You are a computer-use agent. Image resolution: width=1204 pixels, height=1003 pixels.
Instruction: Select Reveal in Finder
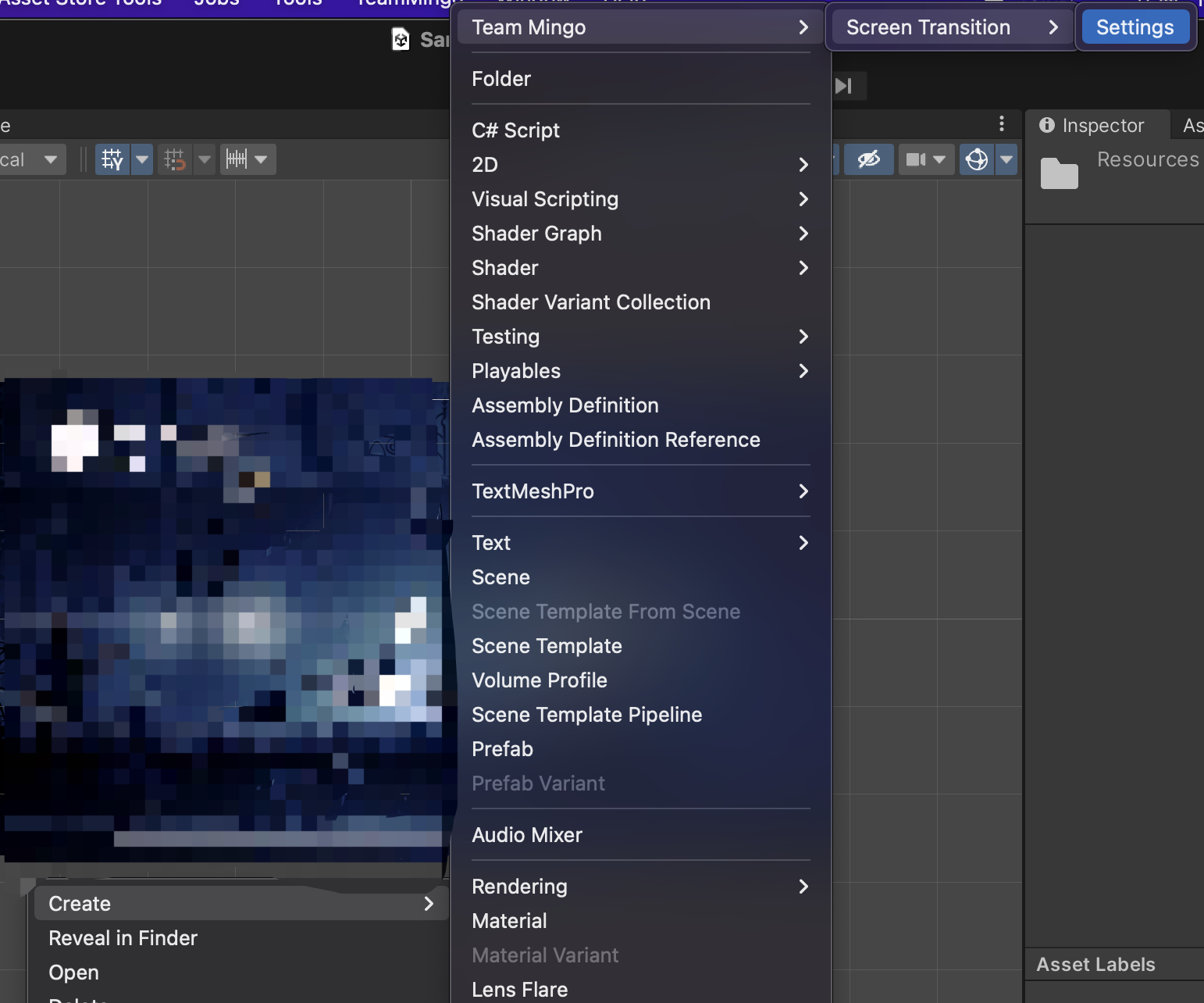123,938
